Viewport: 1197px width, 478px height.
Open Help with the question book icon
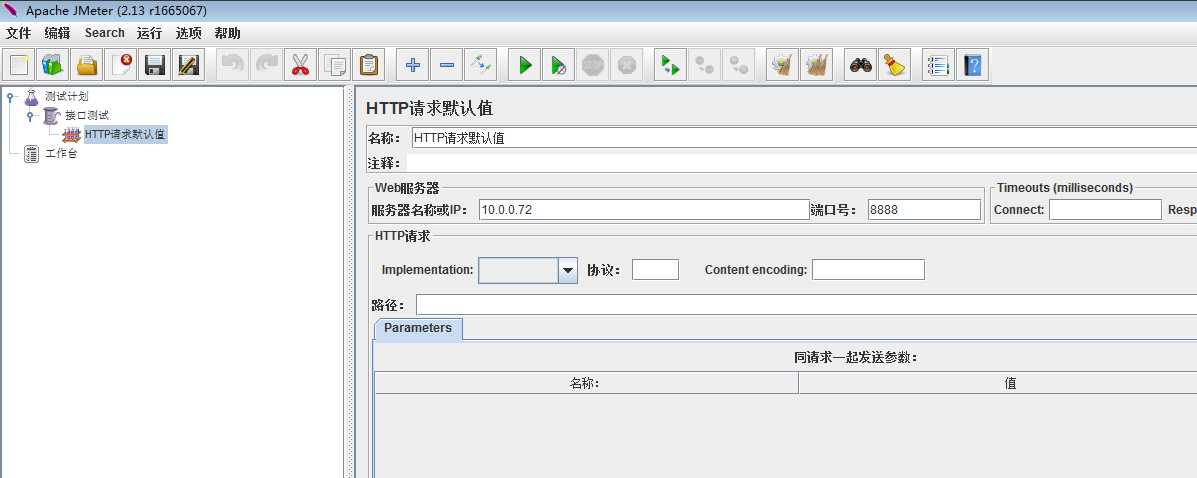[x=972, y=65]
